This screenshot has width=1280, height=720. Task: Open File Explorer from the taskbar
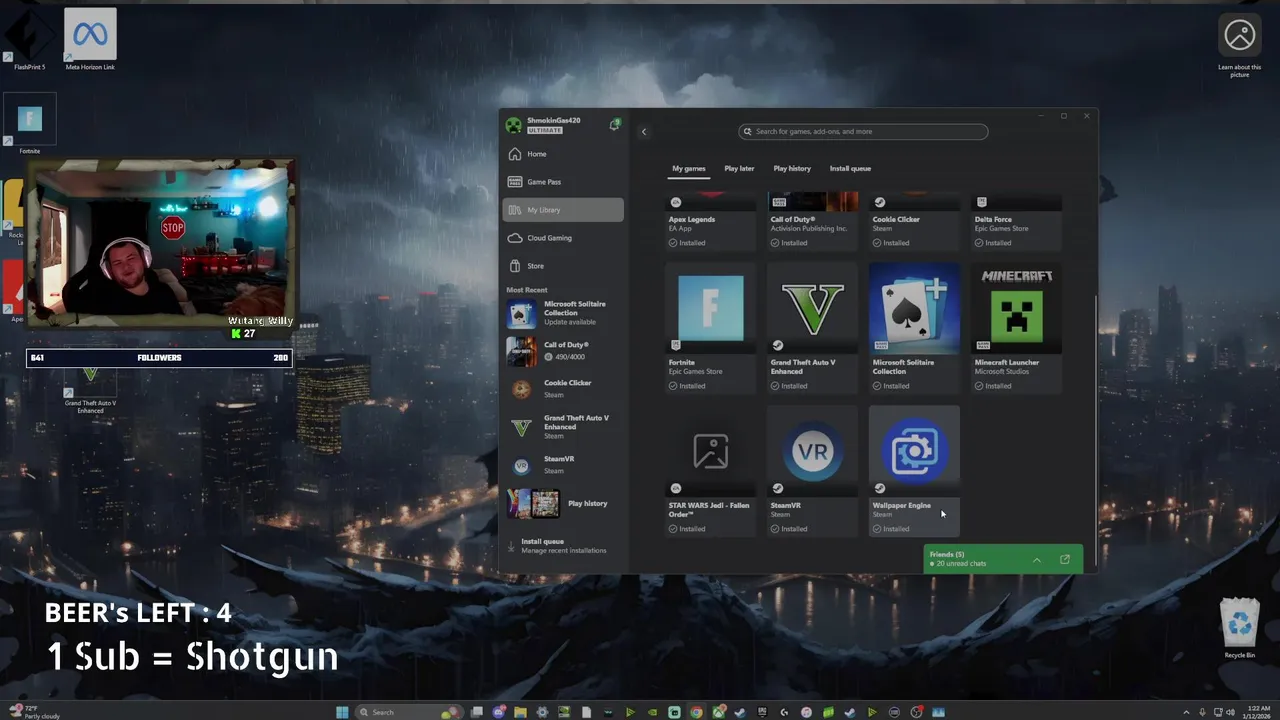[520, 712]
